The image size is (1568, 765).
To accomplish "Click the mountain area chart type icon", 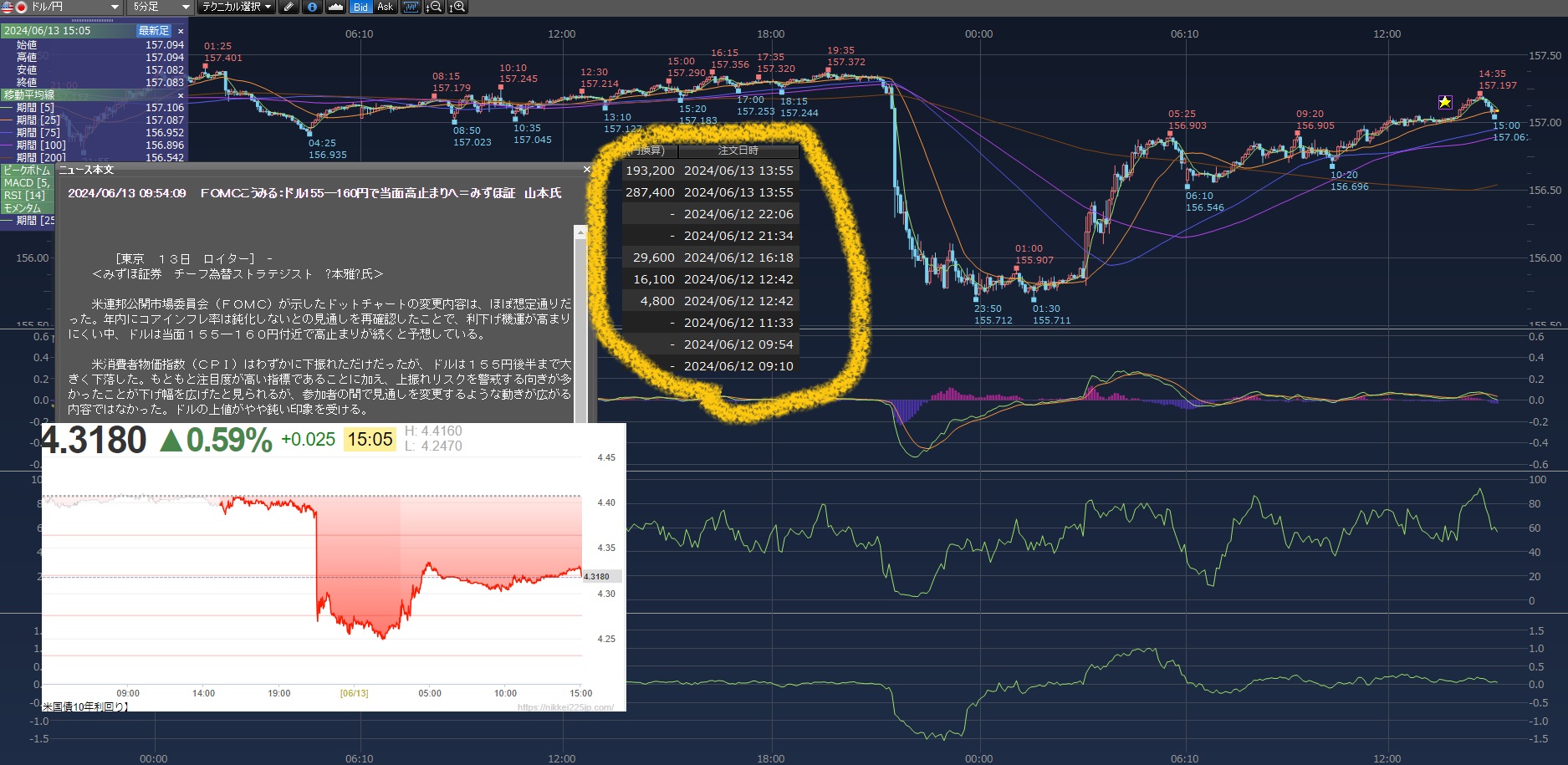I will tap(335, 7).
